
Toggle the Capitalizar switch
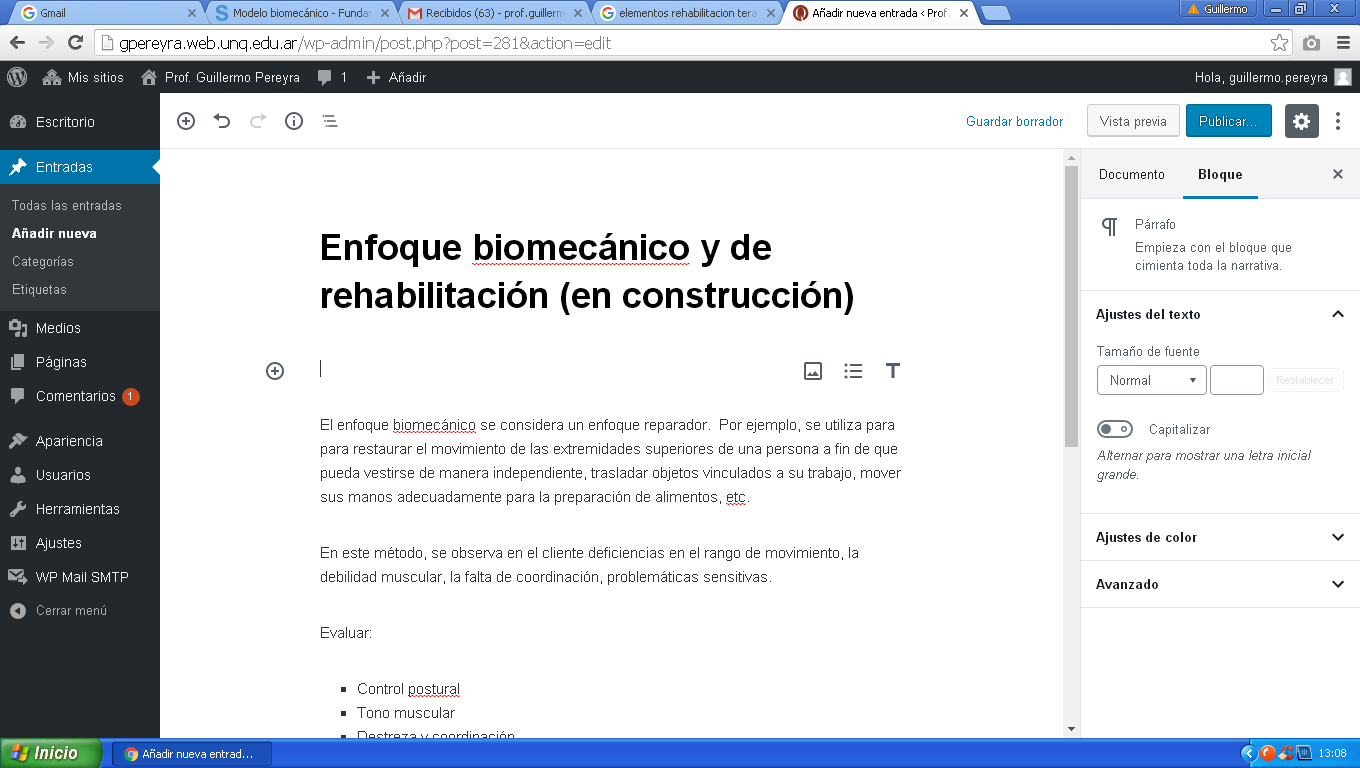coord(1114,429)
